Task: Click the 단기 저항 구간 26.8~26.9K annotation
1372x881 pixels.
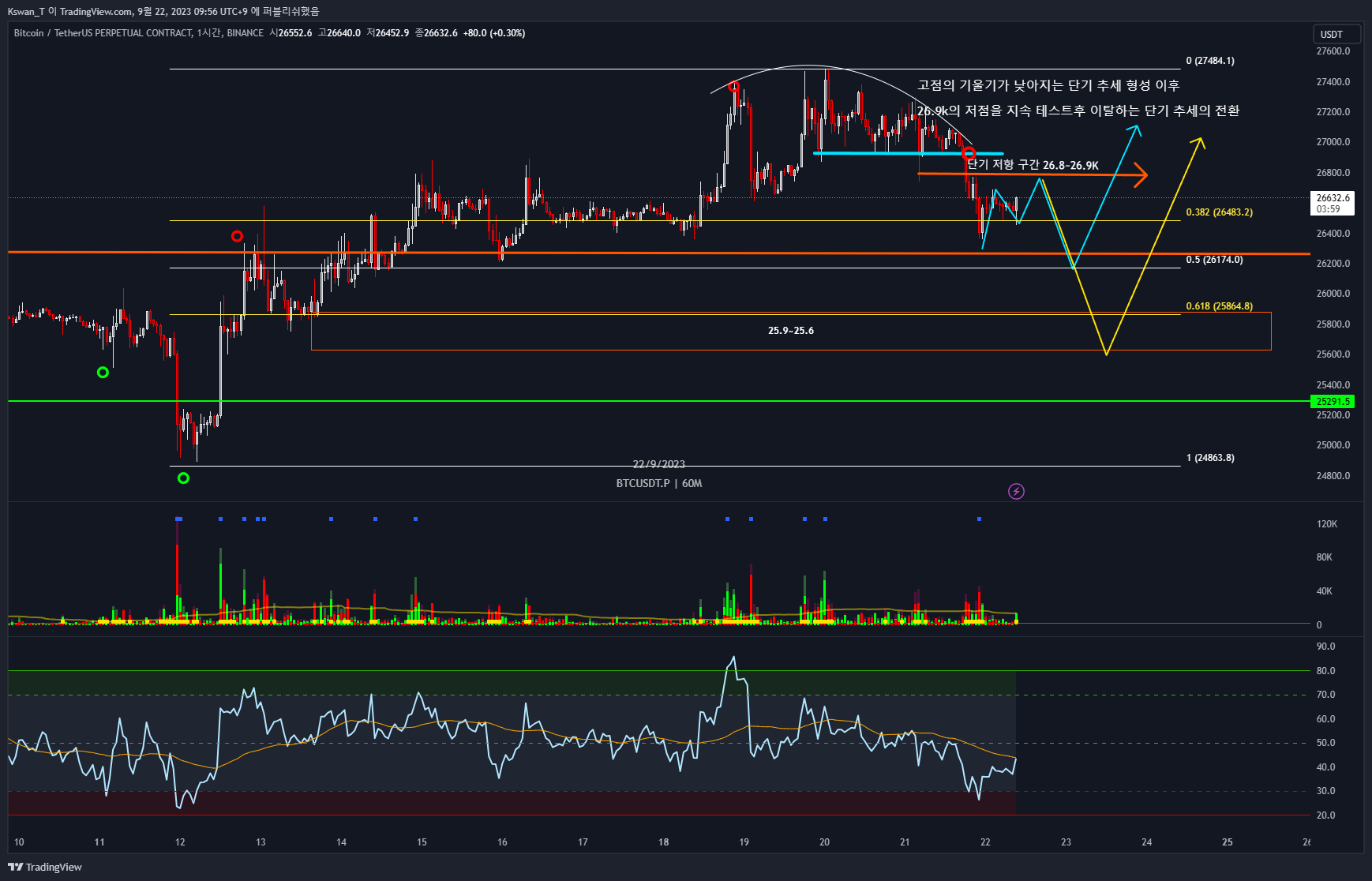Action: 1033,165
